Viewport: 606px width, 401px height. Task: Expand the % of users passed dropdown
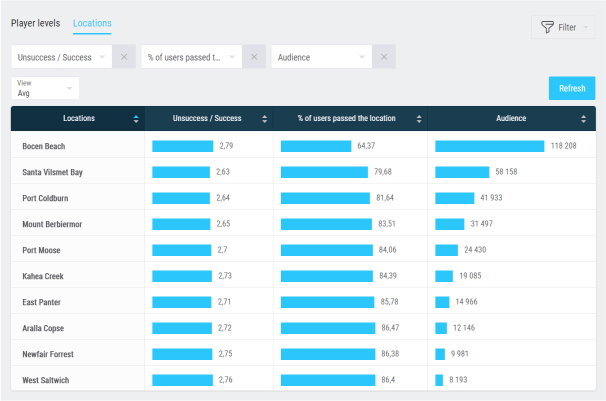(191, 58)
